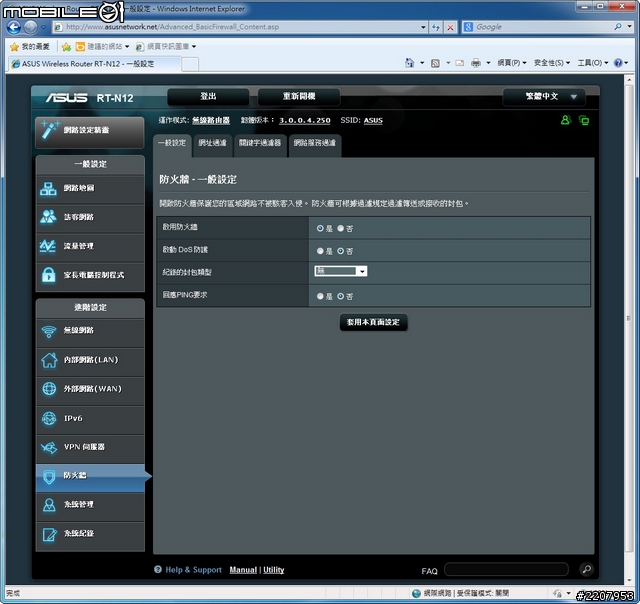
Task: Expand the Web Slice Gallery dropdown
Action: tap(194, 47)
